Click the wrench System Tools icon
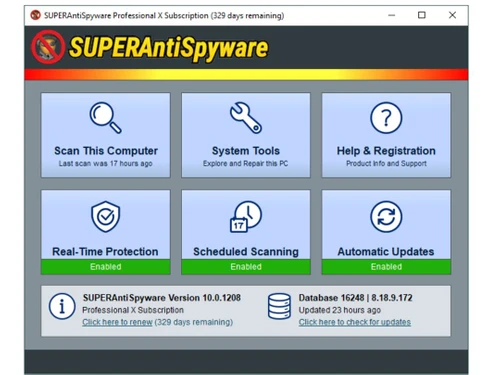Viewport: 500px width, 375px height. click(246, 118)
